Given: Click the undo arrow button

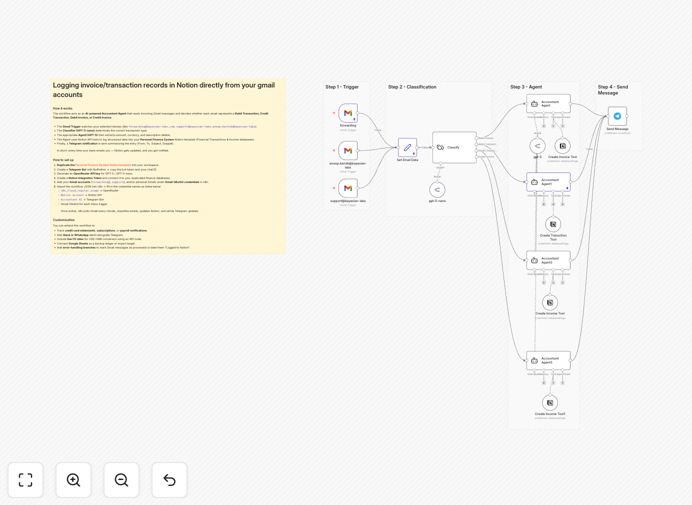Looking at the screenshot, I should click(x=169, y=480).
